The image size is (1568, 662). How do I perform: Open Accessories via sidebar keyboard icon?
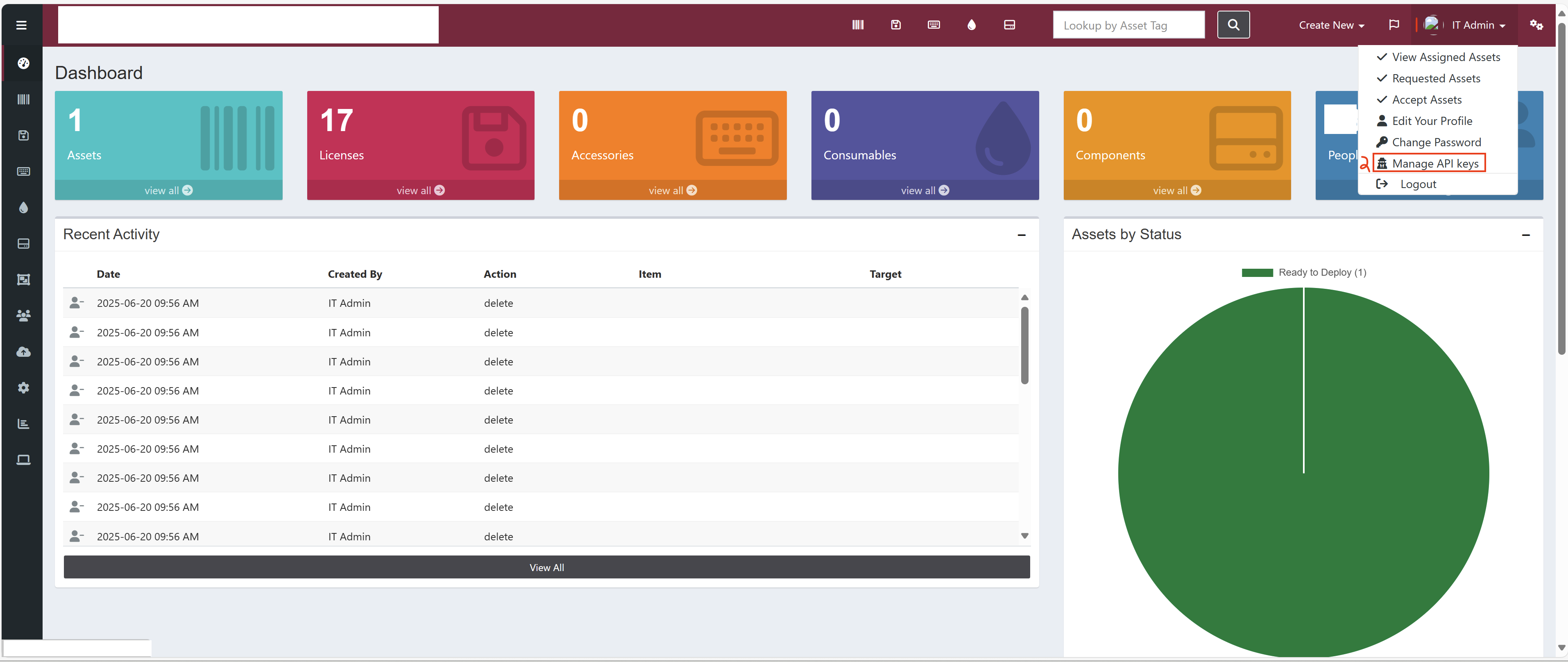[x=23, y=172]
